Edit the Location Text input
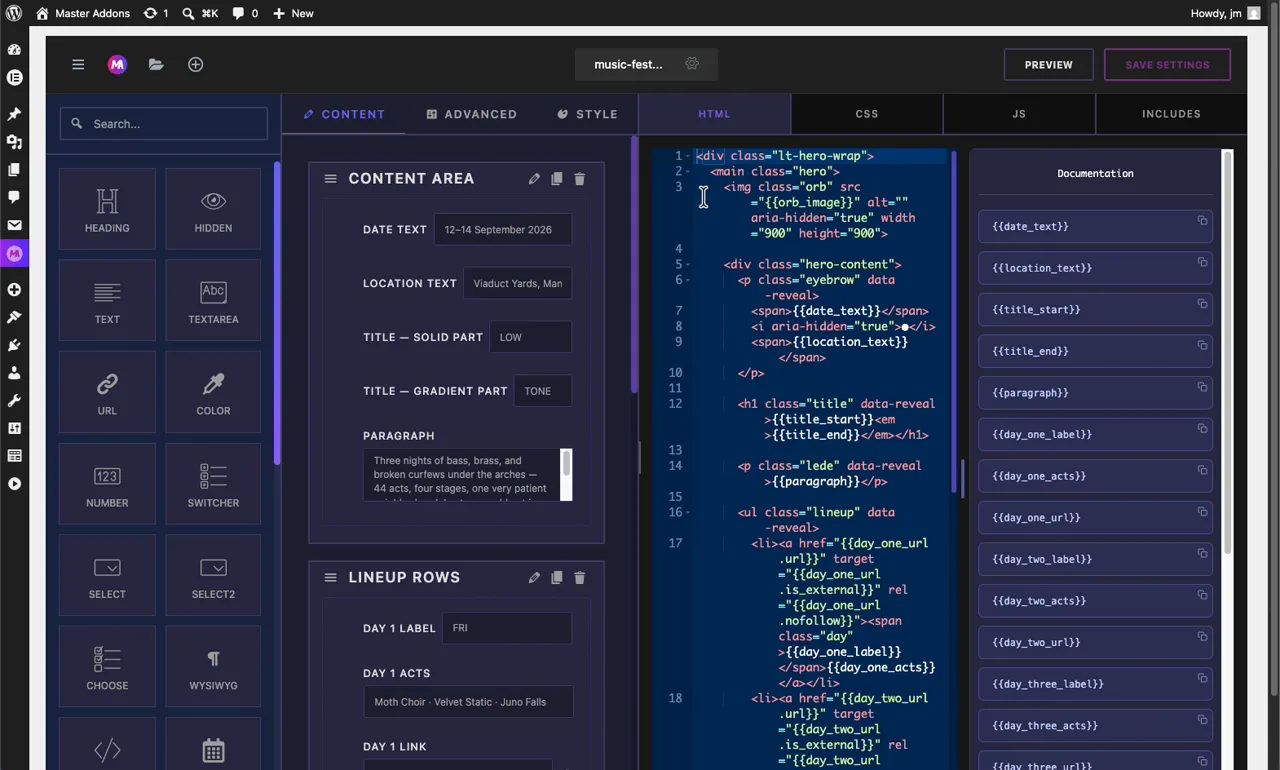The width and height of the screenshot is (1280, 770). 517,284
